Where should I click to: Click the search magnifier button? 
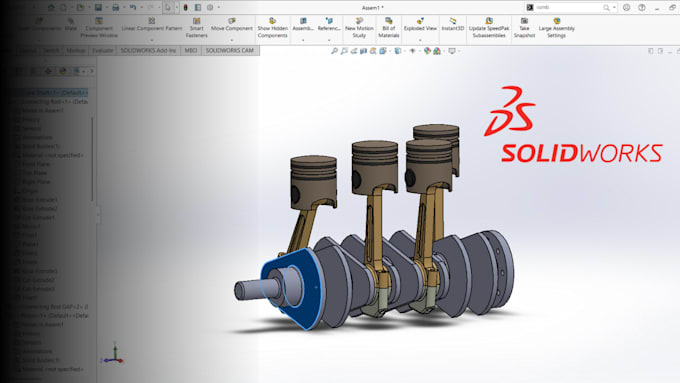point(606,7)
